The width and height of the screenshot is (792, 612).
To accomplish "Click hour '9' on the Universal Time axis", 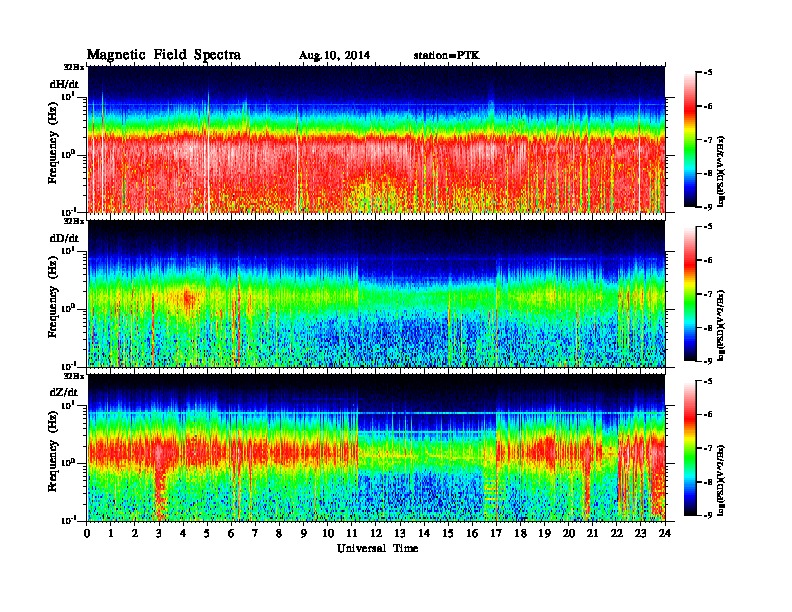I will coord(304,533).
